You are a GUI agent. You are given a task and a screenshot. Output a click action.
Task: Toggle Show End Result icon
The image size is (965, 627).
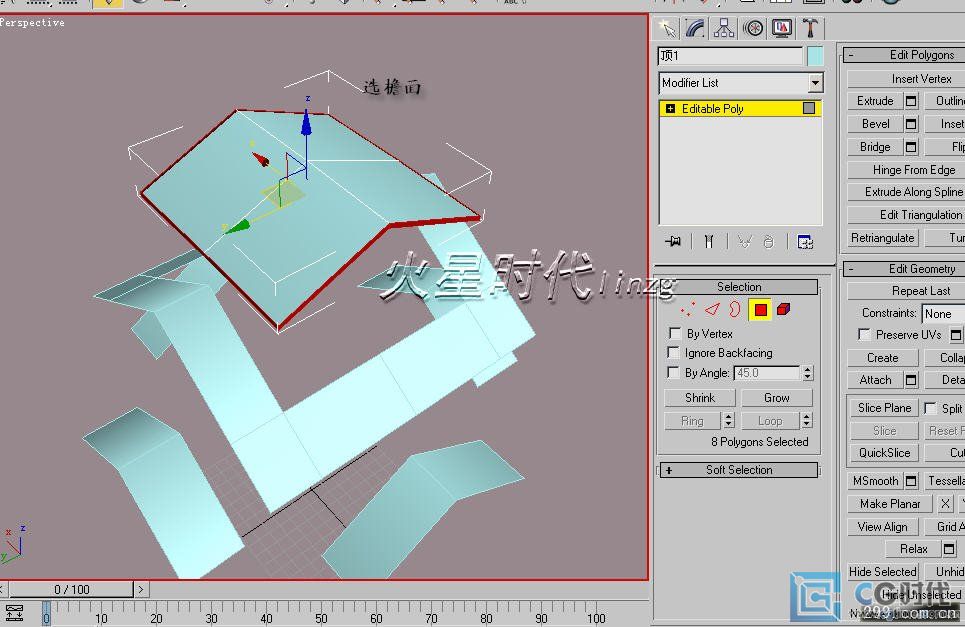(x=708, y=242)
